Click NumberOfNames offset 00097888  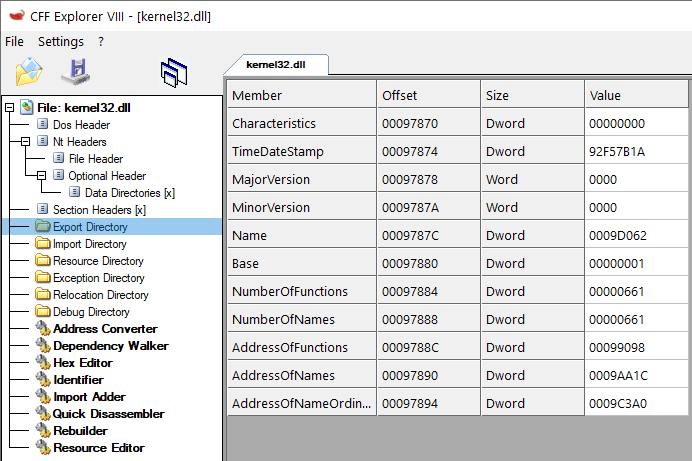[429, 319]
